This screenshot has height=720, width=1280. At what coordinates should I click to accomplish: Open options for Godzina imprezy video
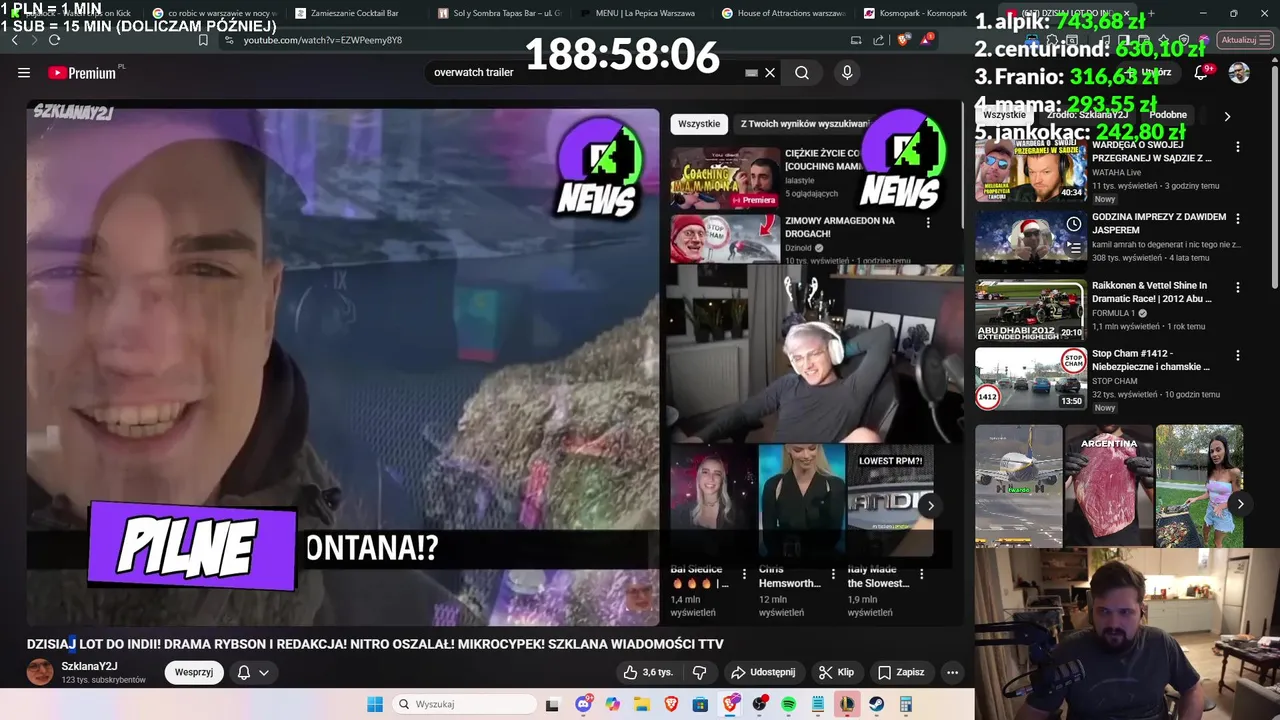[1237, 218]
